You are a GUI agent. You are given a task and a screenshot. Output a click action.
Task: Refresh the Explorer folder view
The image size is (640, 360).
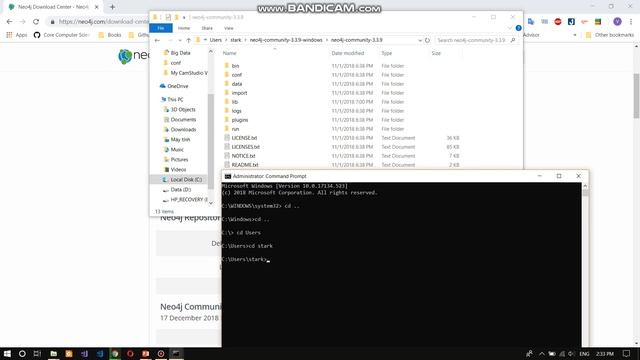click(427, 40)
